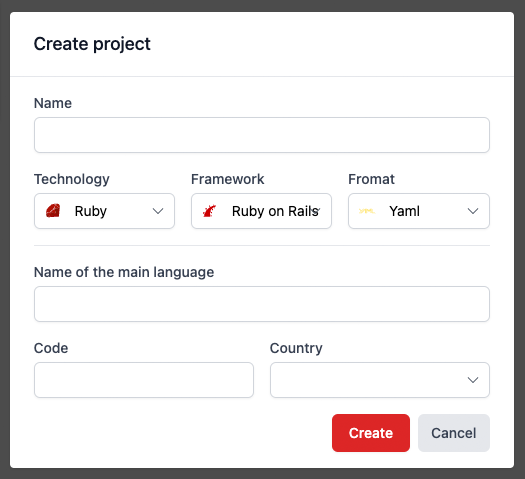The image size is (525, 479).
Task: Click the chevron in the Technology select
Action: click(158, 211)
